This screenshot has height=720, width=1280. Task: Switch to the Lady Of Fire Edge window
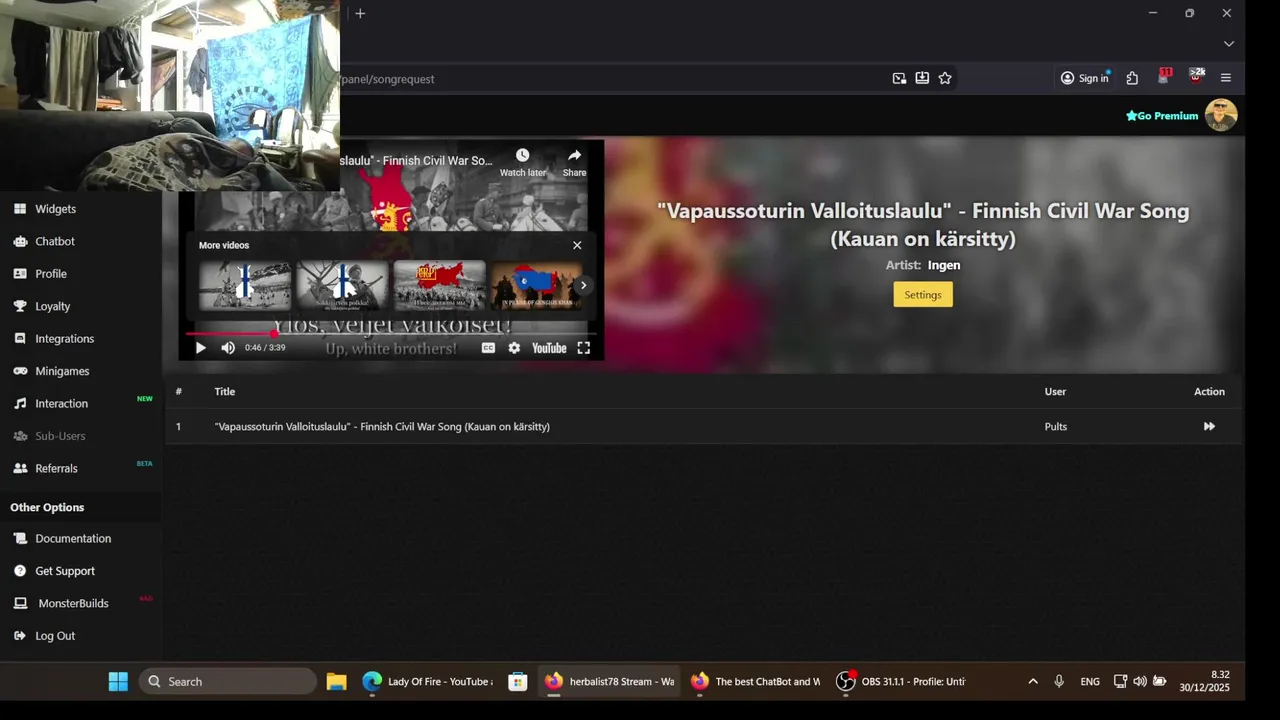pyautogui.click(x=428, y=682)
